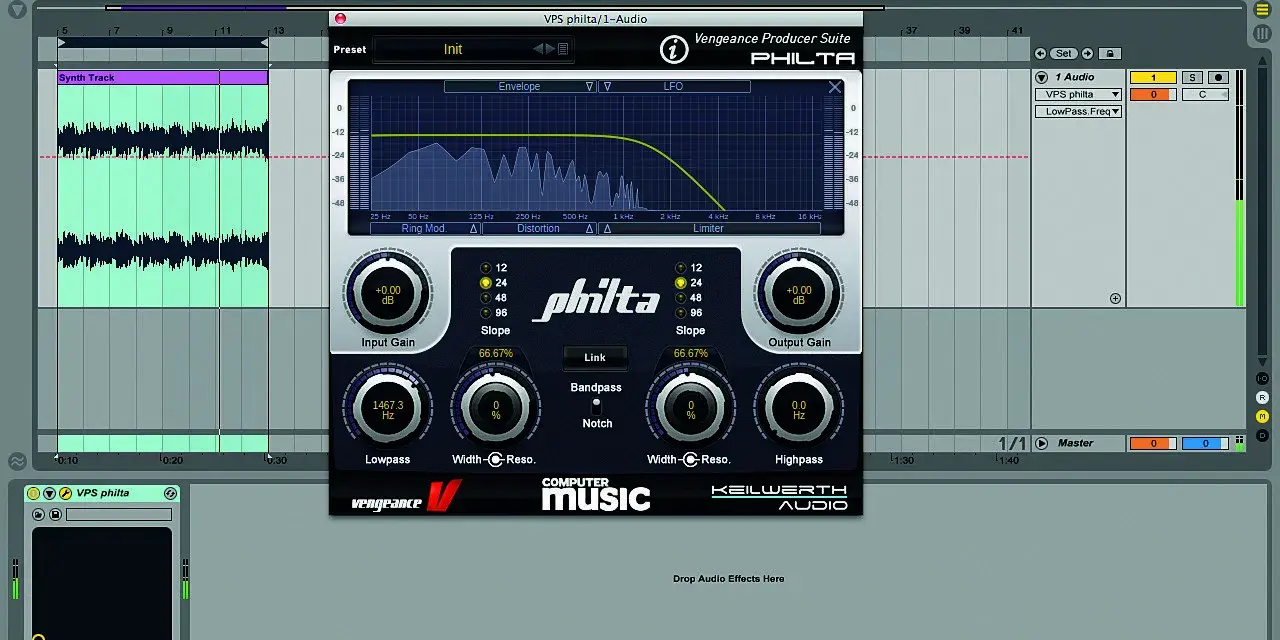1280x640 pixels.
Task: Click the hot-swap preset icon on VPS philta device
Action: 170,493
